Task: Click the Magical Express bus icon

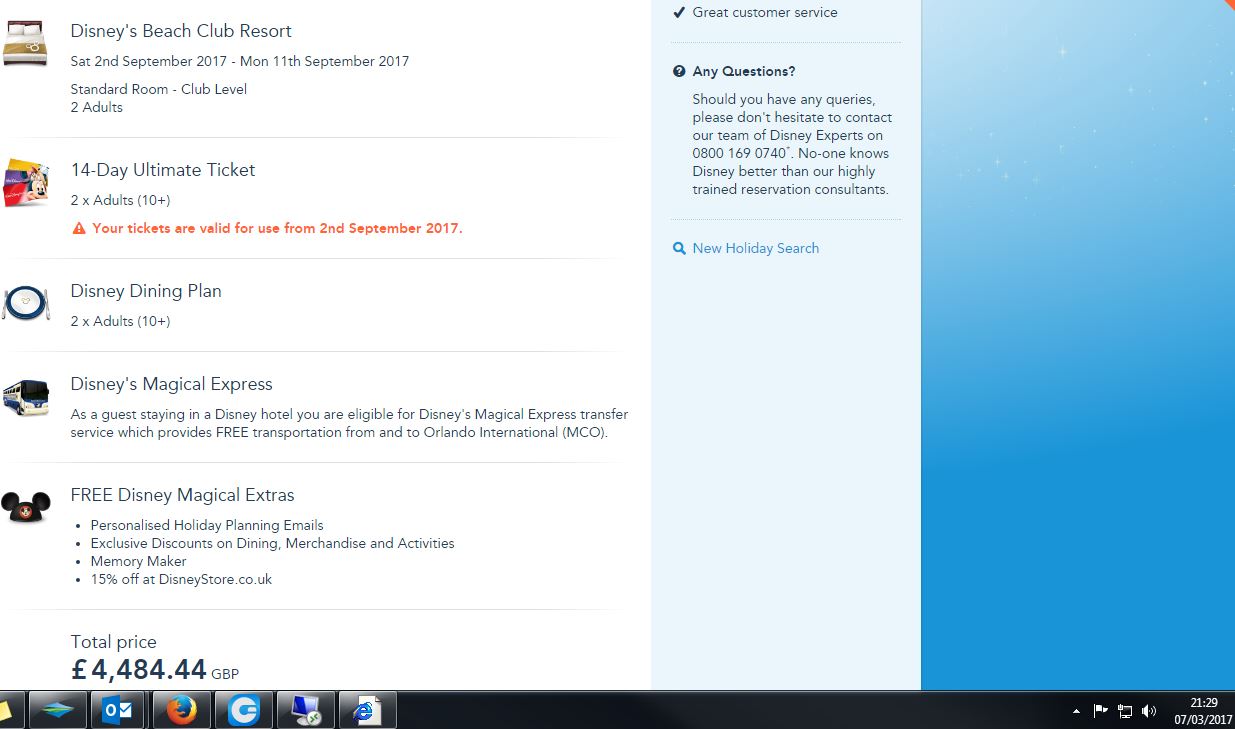Action: click(25, 397)
